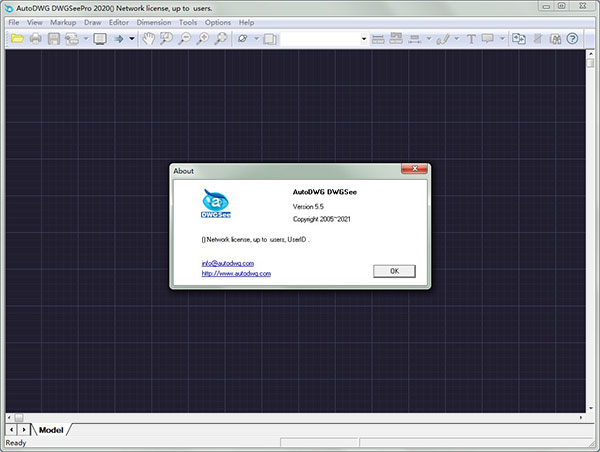This screenshot has width=600, height=452.
Task: Close the About dialog with the X
Action: [414, 168]
